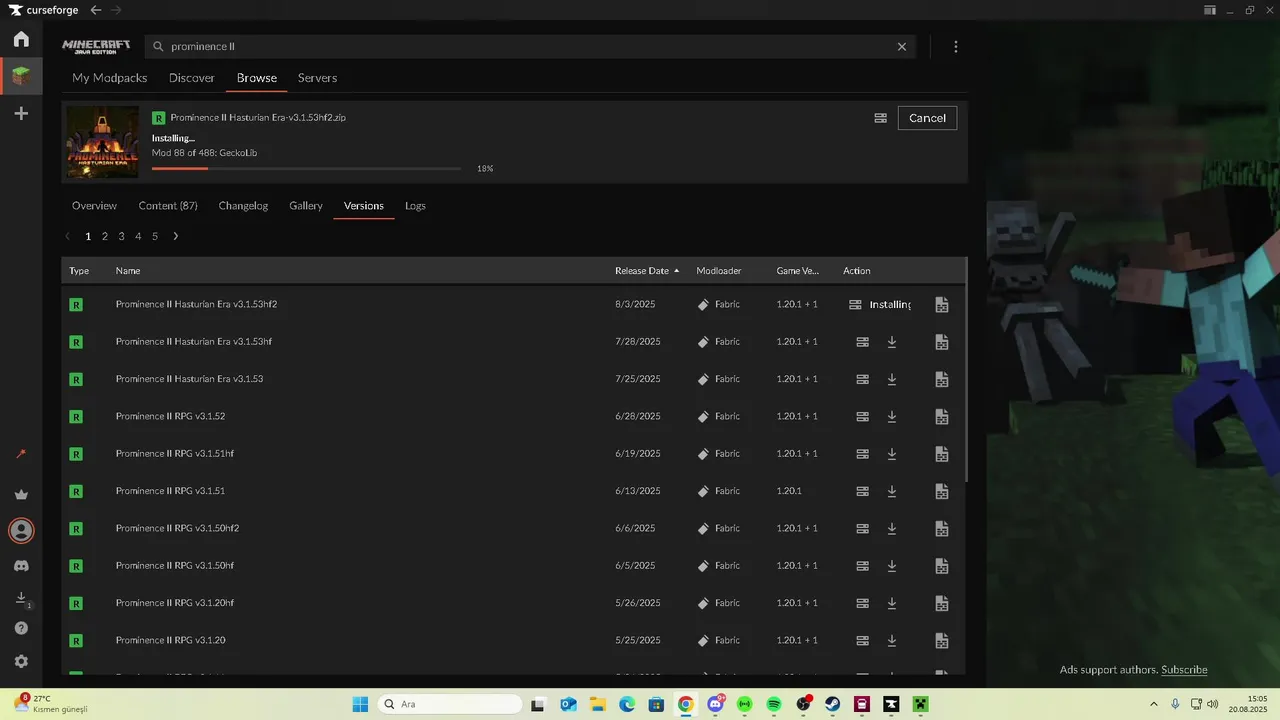The image size is (1280, 720).
Task: Go back with the left arrow in title bar
Action: tap(96, 10)
